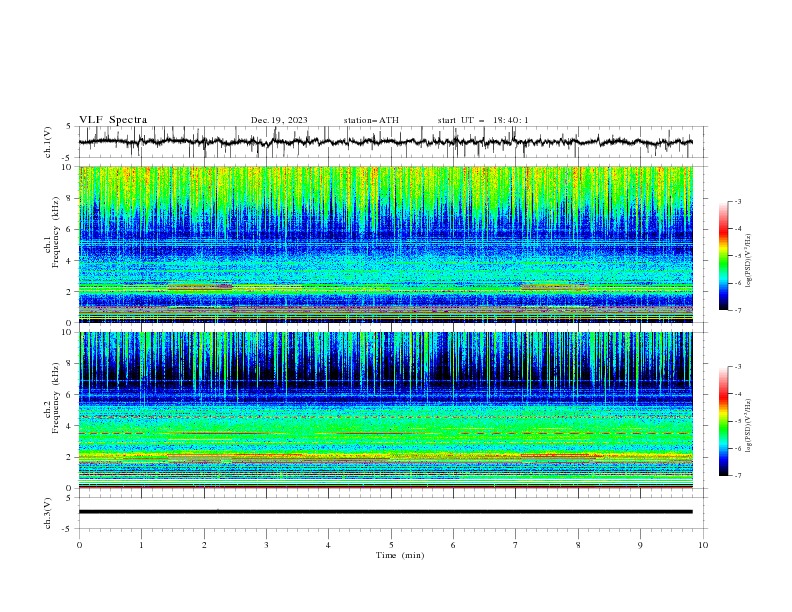Viewport: 792px width, 612px height.
Task: Click the ch.2 spectrogram plot
Action: (385, 410)
